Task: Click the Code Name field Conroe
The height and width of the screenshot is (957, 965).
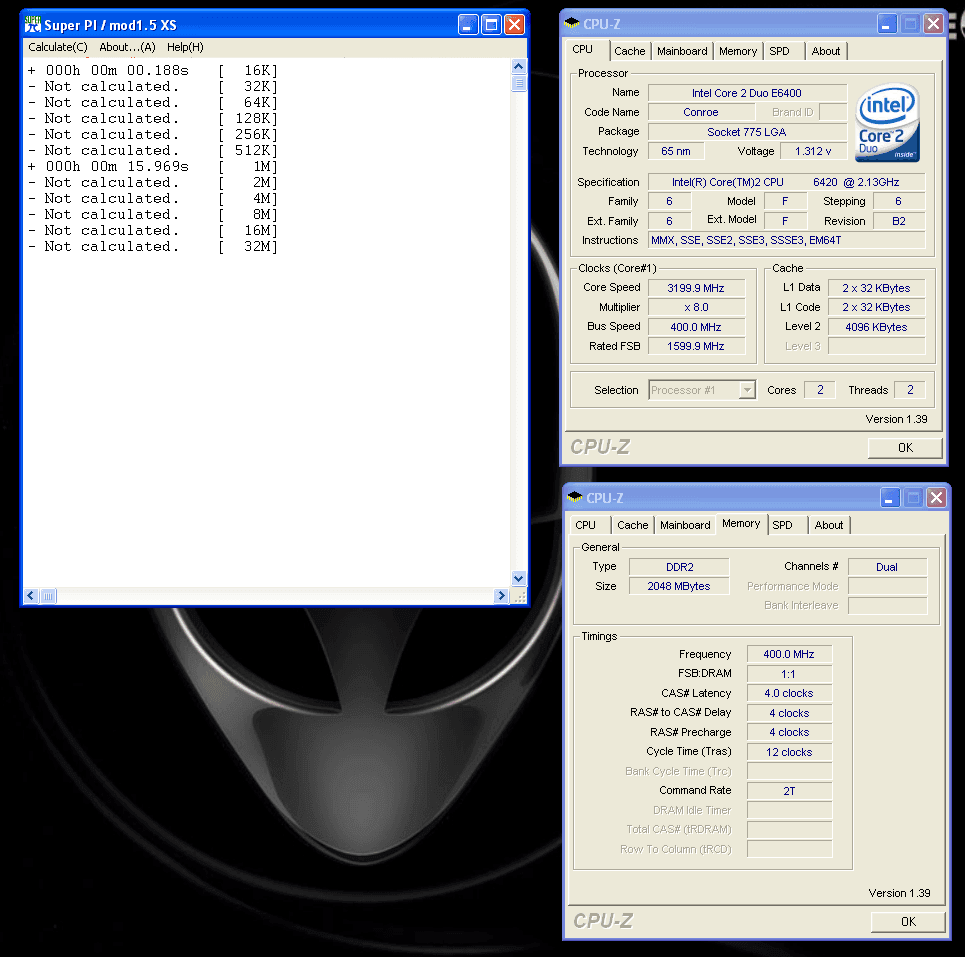Action: (x=701, y=112)
